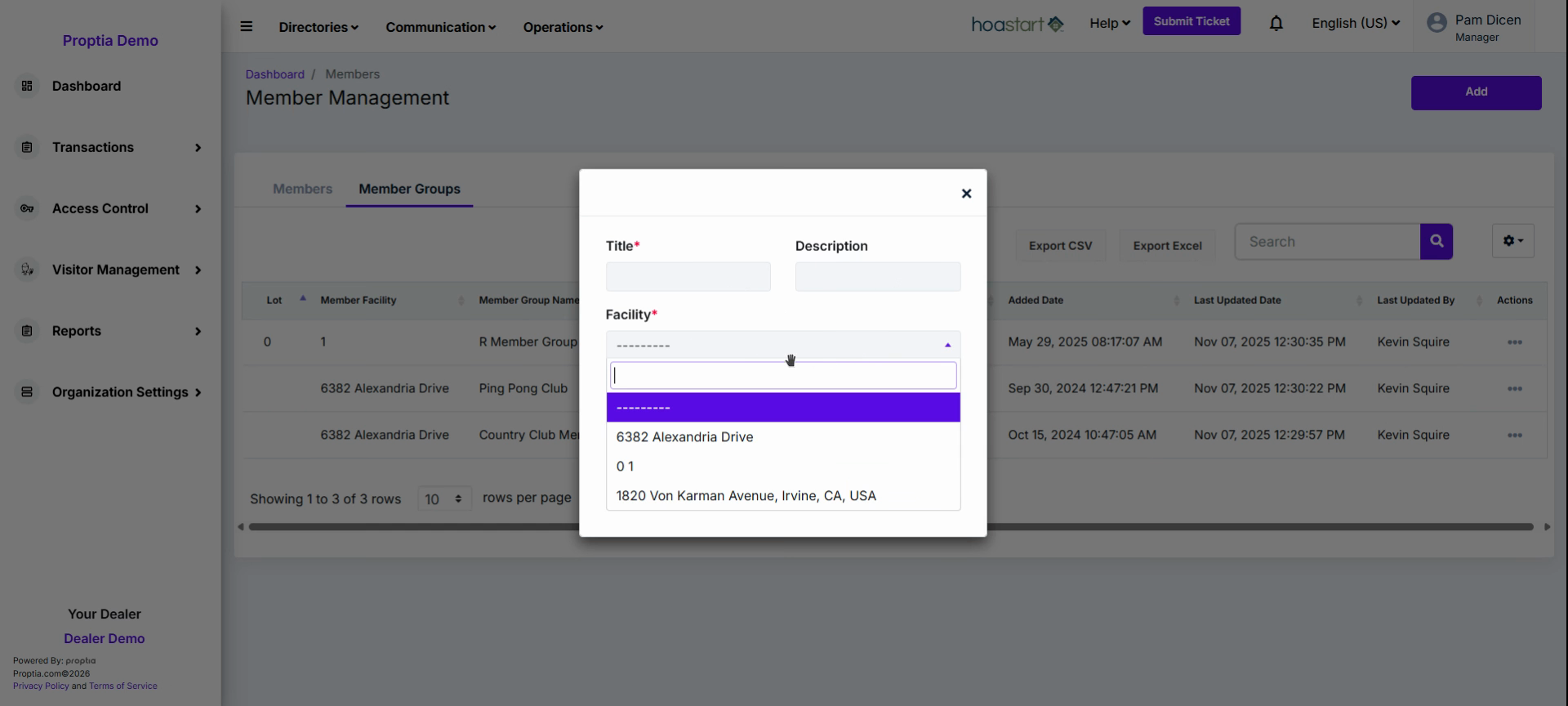Open the Dashboard breadcrumb link
1568x706 pixels.
(x=274, y=74)
